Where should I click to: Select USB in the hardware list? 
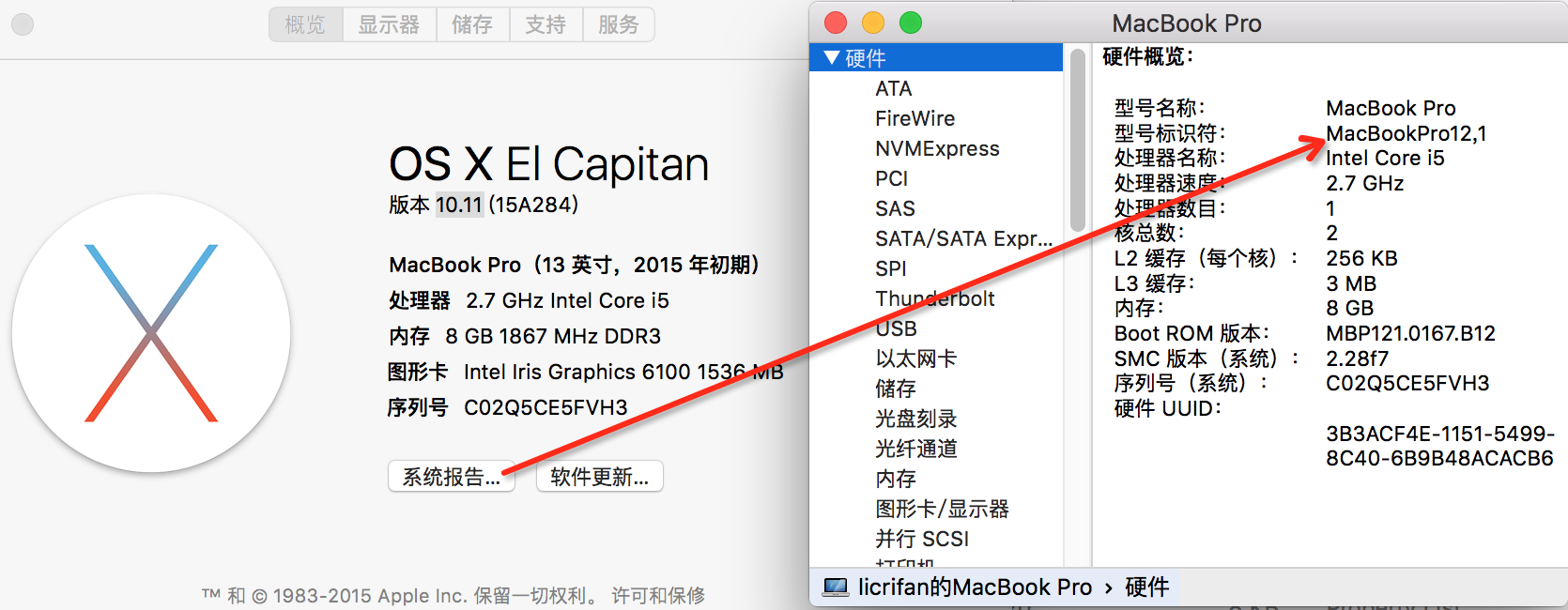point(896,328)
